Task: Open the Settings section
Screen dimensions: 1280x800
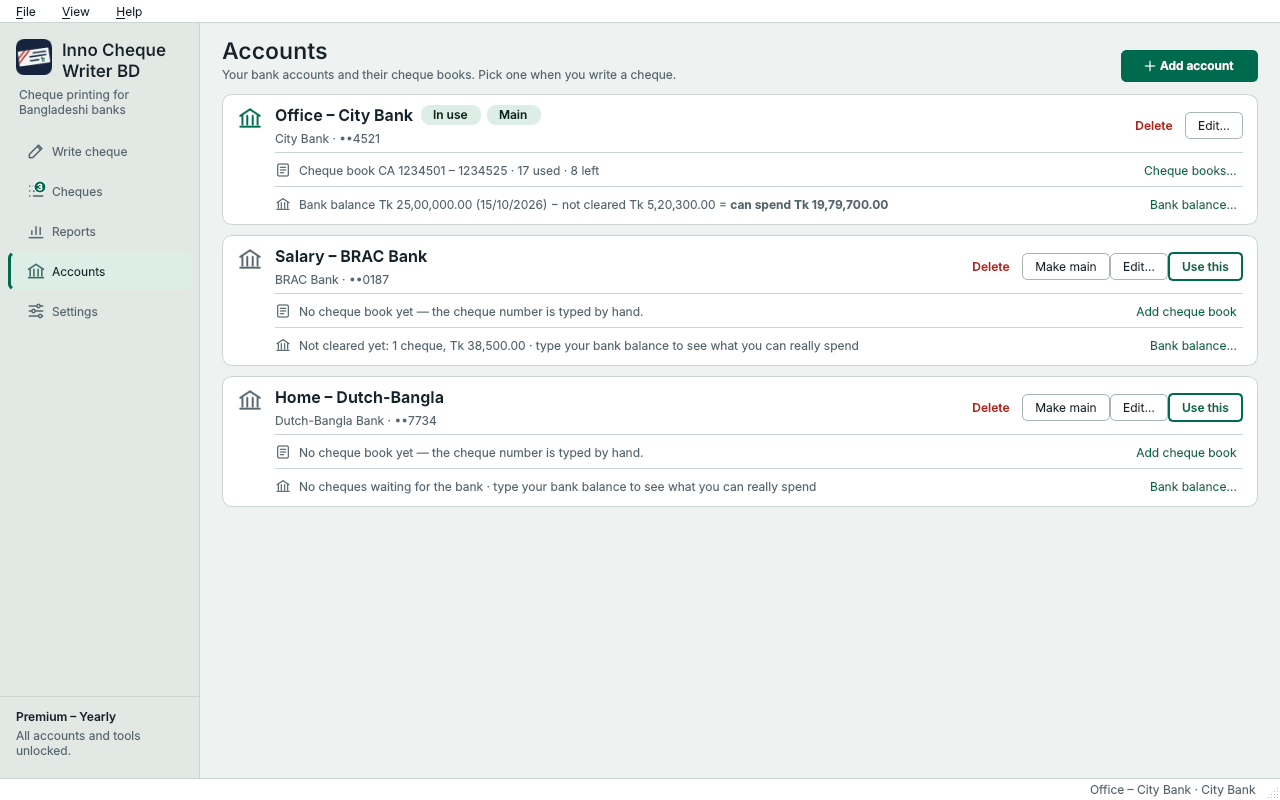Action: coord(100,312)
